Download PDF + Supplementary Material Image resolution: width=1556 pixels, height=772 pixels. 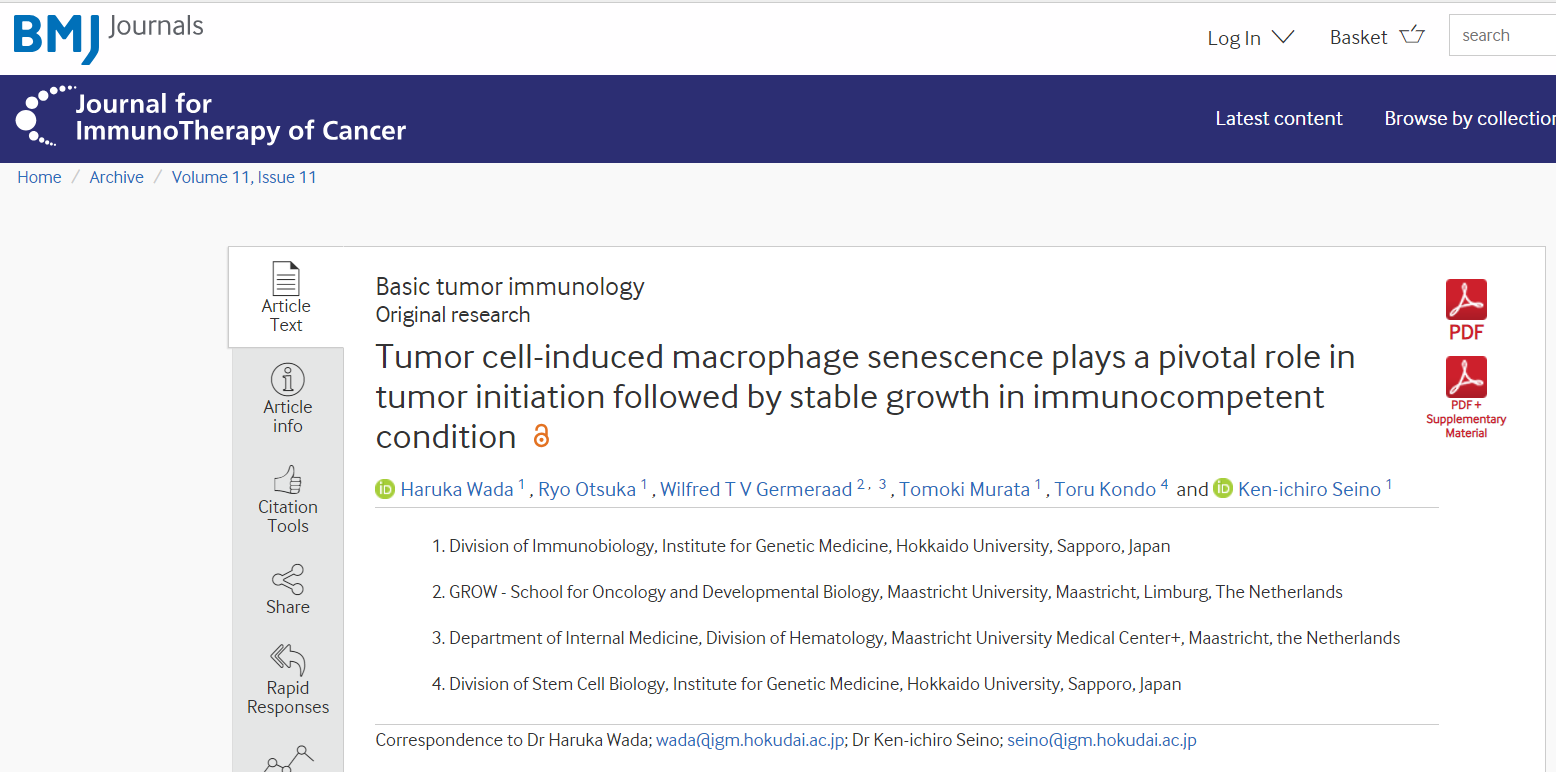point(1466,378)
